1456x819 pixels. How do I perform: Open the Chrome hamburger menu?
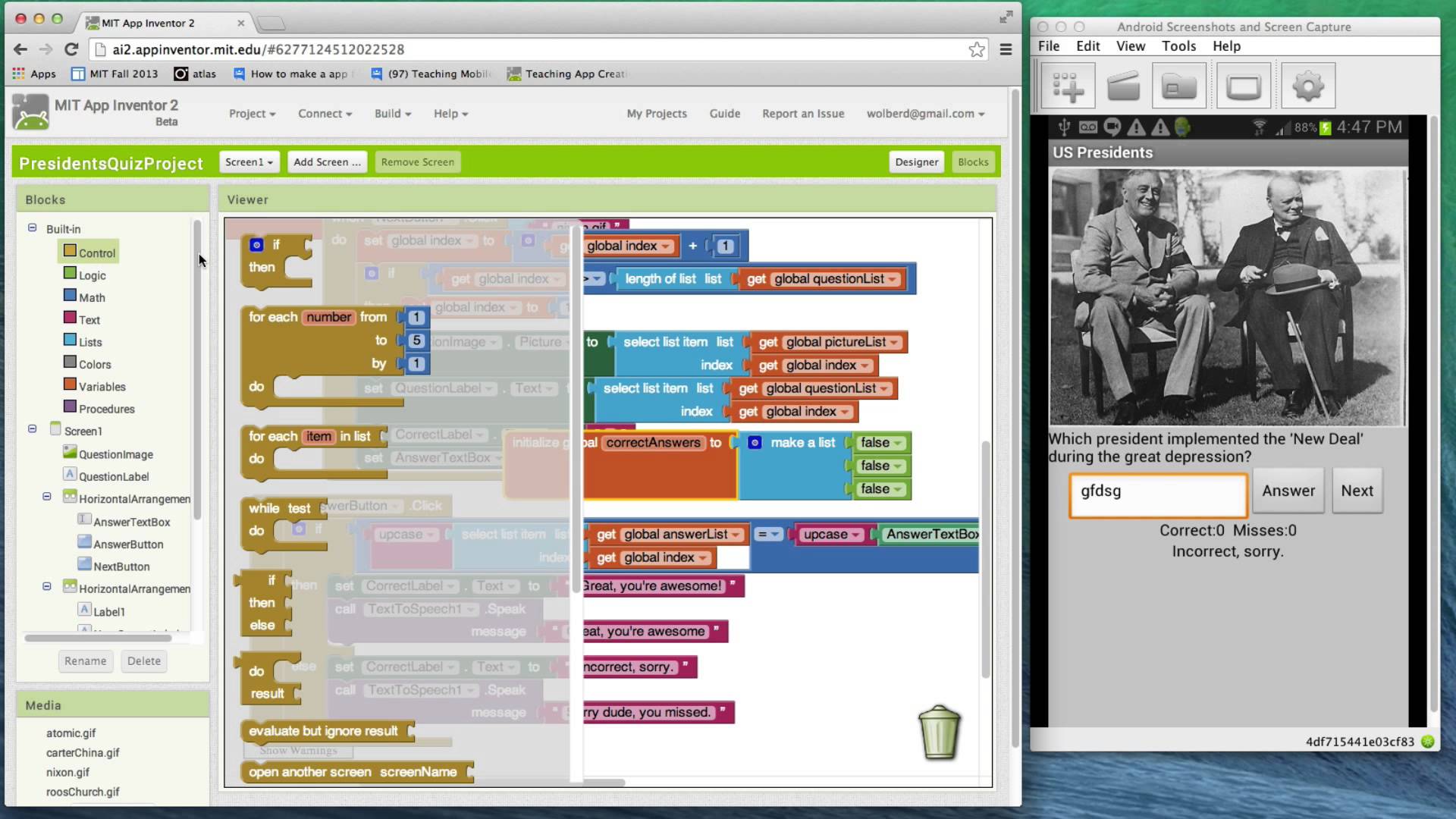point(1006,49)
